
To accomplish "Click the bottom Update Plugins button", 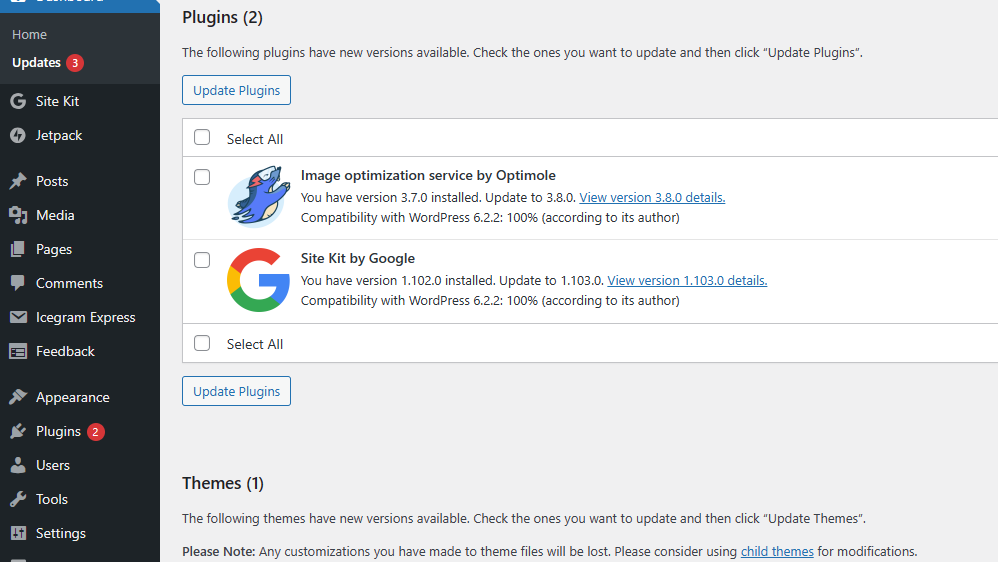I will coord(236,391).
